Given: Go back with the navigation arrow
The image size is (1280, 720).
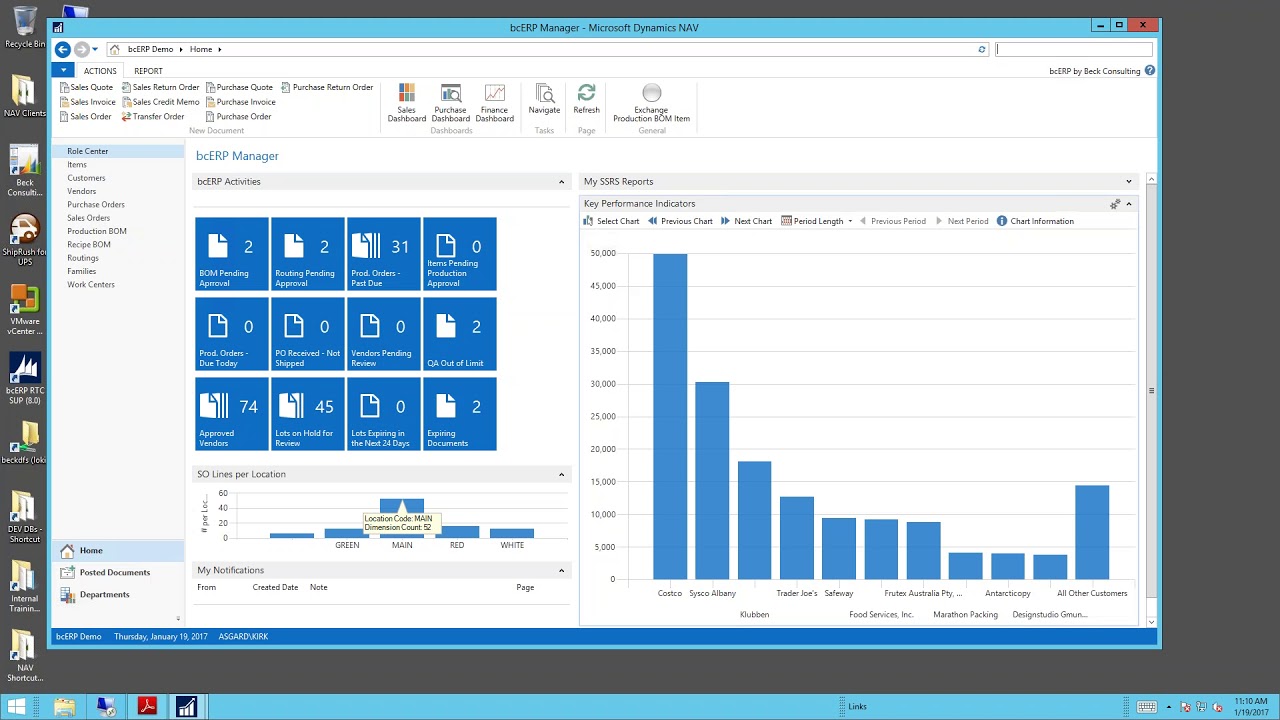Looking at the screenshot, I should click(63, 49).
